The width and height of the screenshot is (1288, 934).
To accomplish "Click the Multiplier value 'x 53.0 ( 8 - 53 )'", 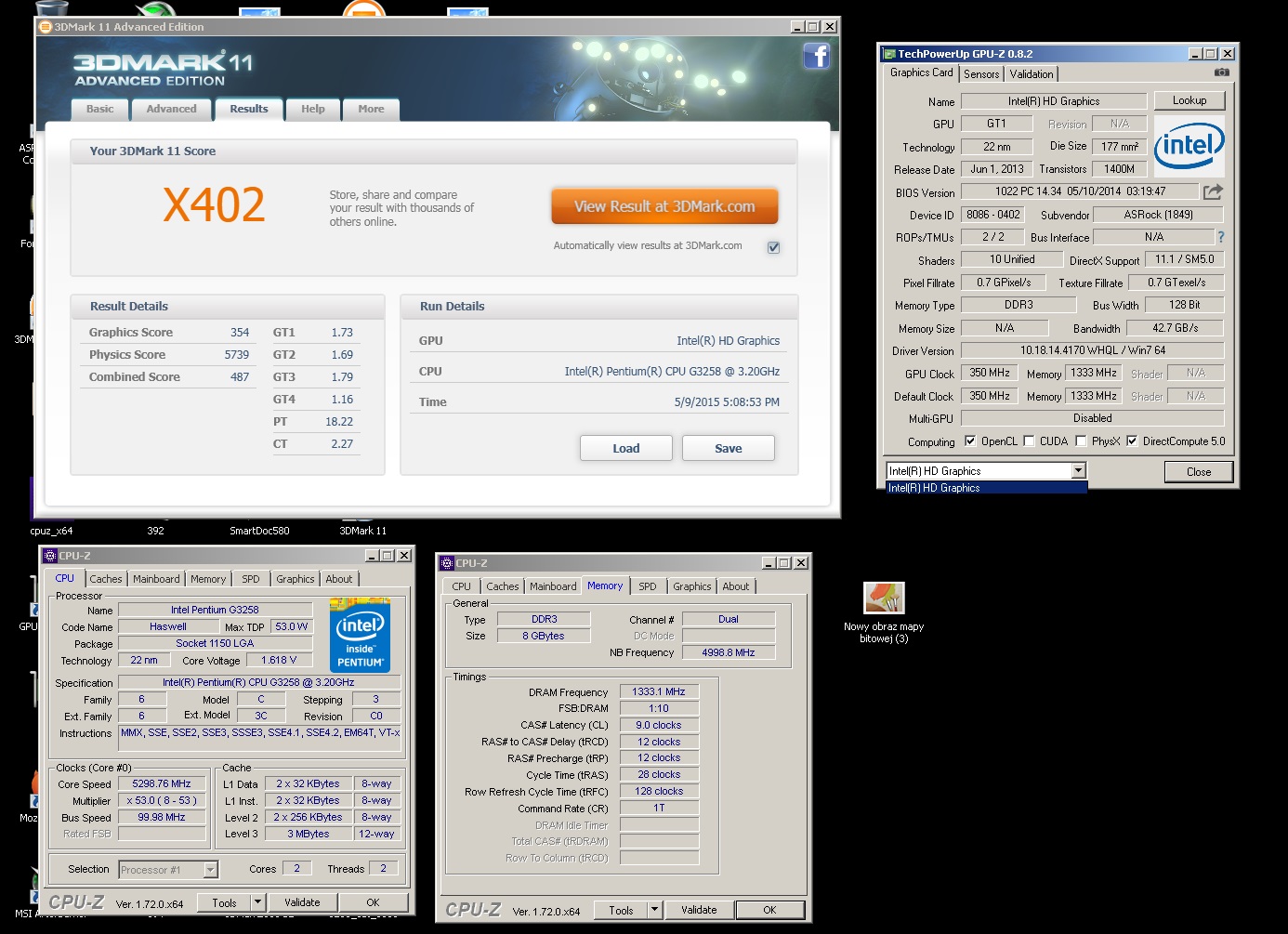I will 162,800.
